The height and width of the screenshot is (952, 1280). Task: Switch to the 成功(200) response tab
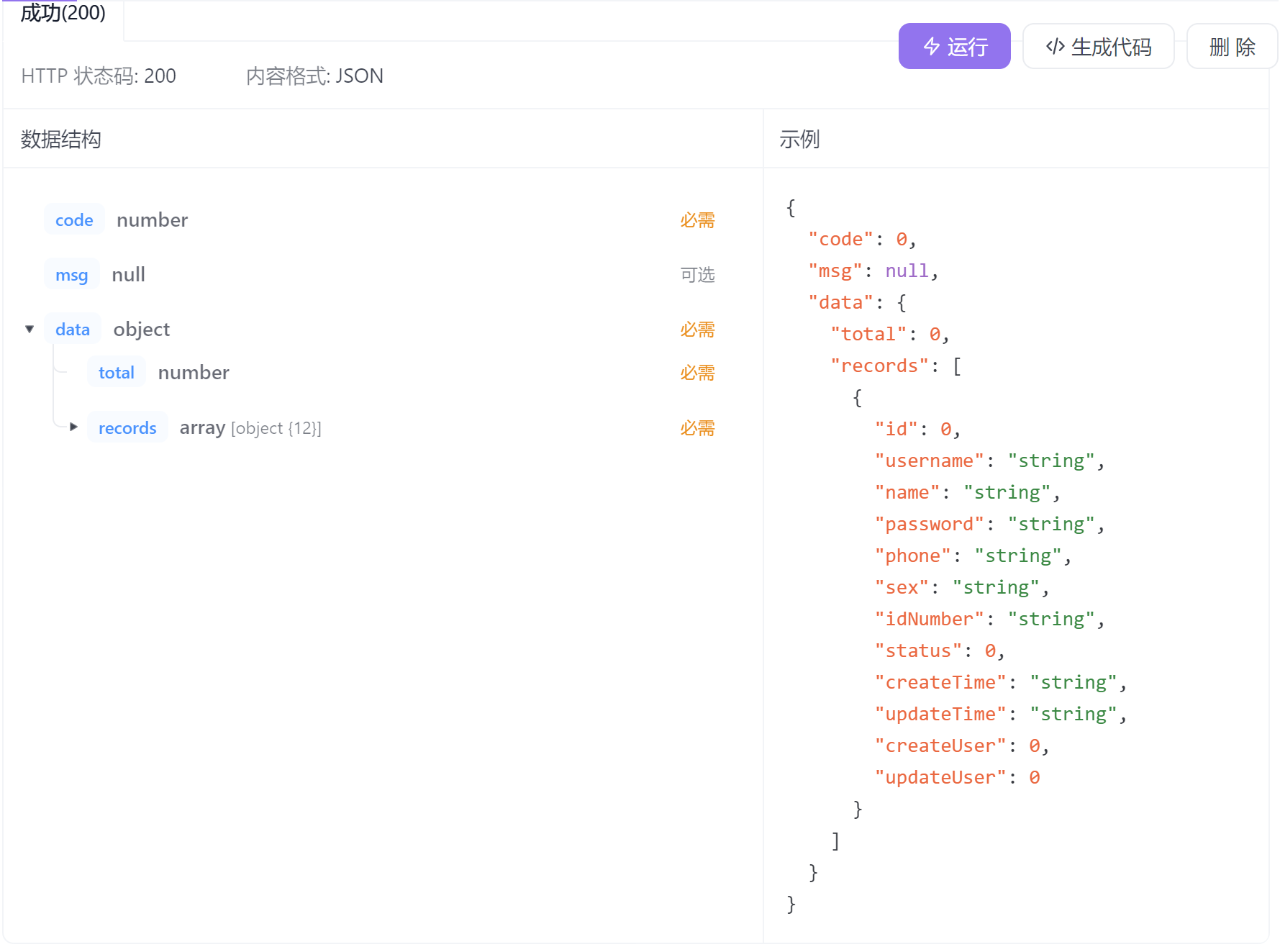point(63,13)
